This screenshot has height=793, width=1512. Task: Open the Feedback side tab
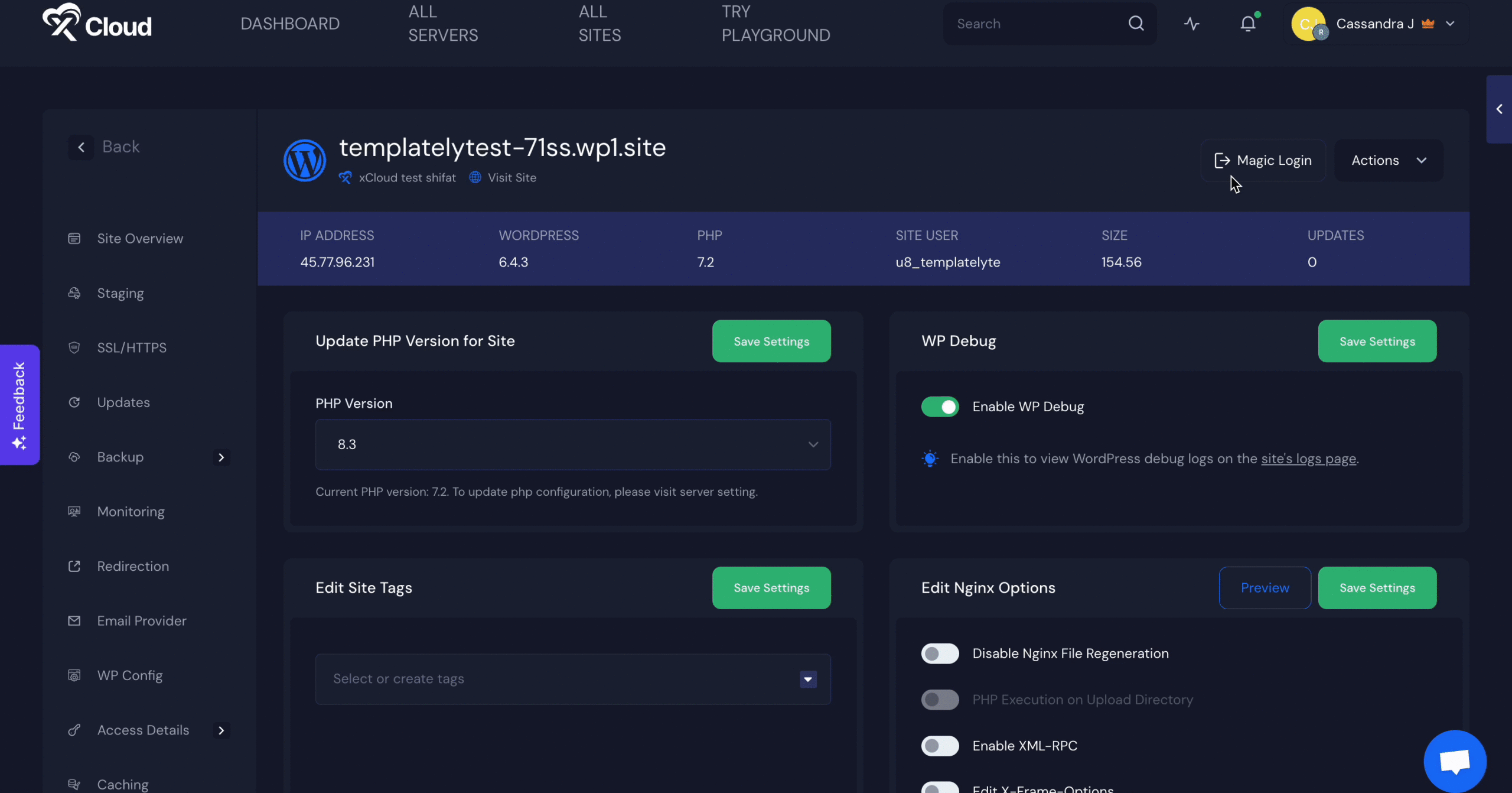19,405
